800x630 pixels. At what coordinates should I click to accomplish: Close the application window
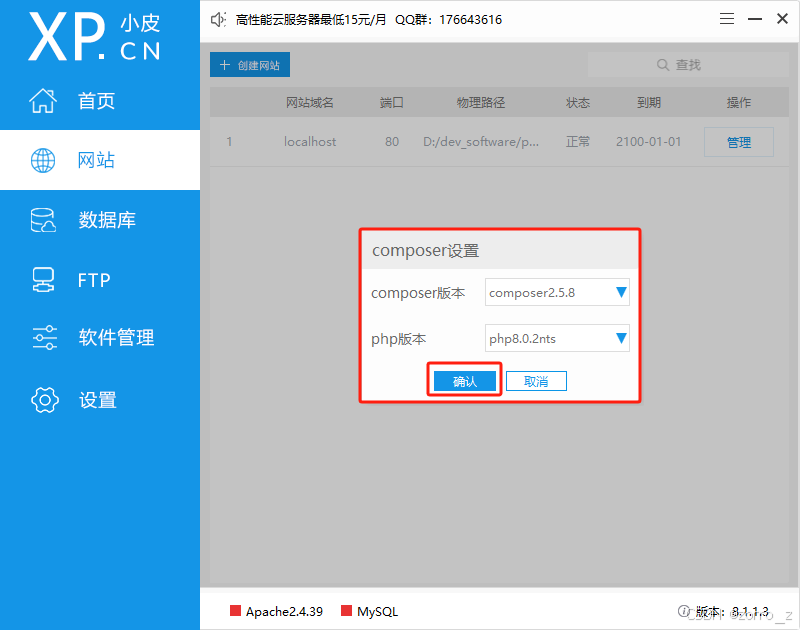782,19
